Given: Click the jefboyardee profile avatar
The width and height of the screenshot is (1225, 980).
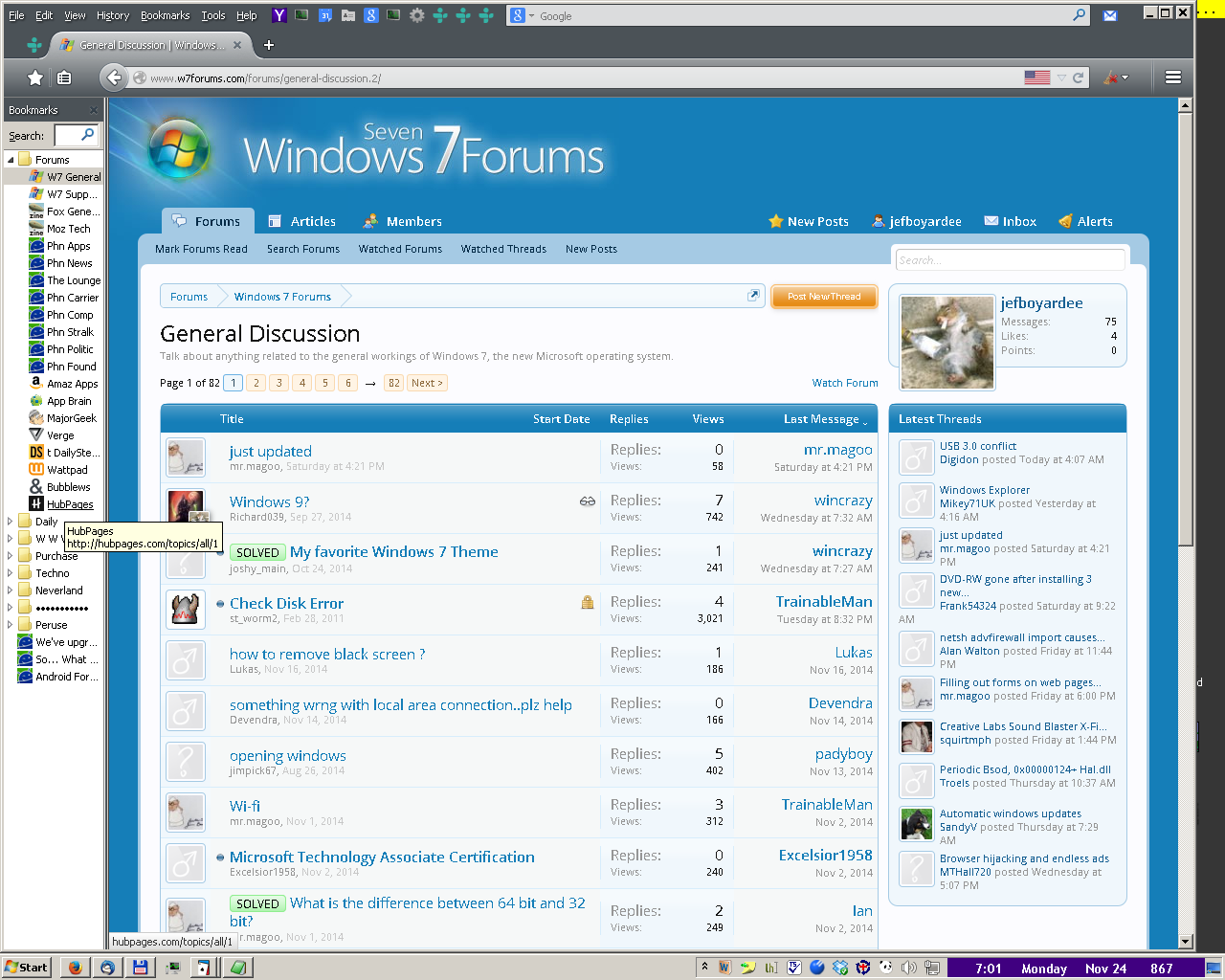Looking at the screenshot, I should 947,342.
